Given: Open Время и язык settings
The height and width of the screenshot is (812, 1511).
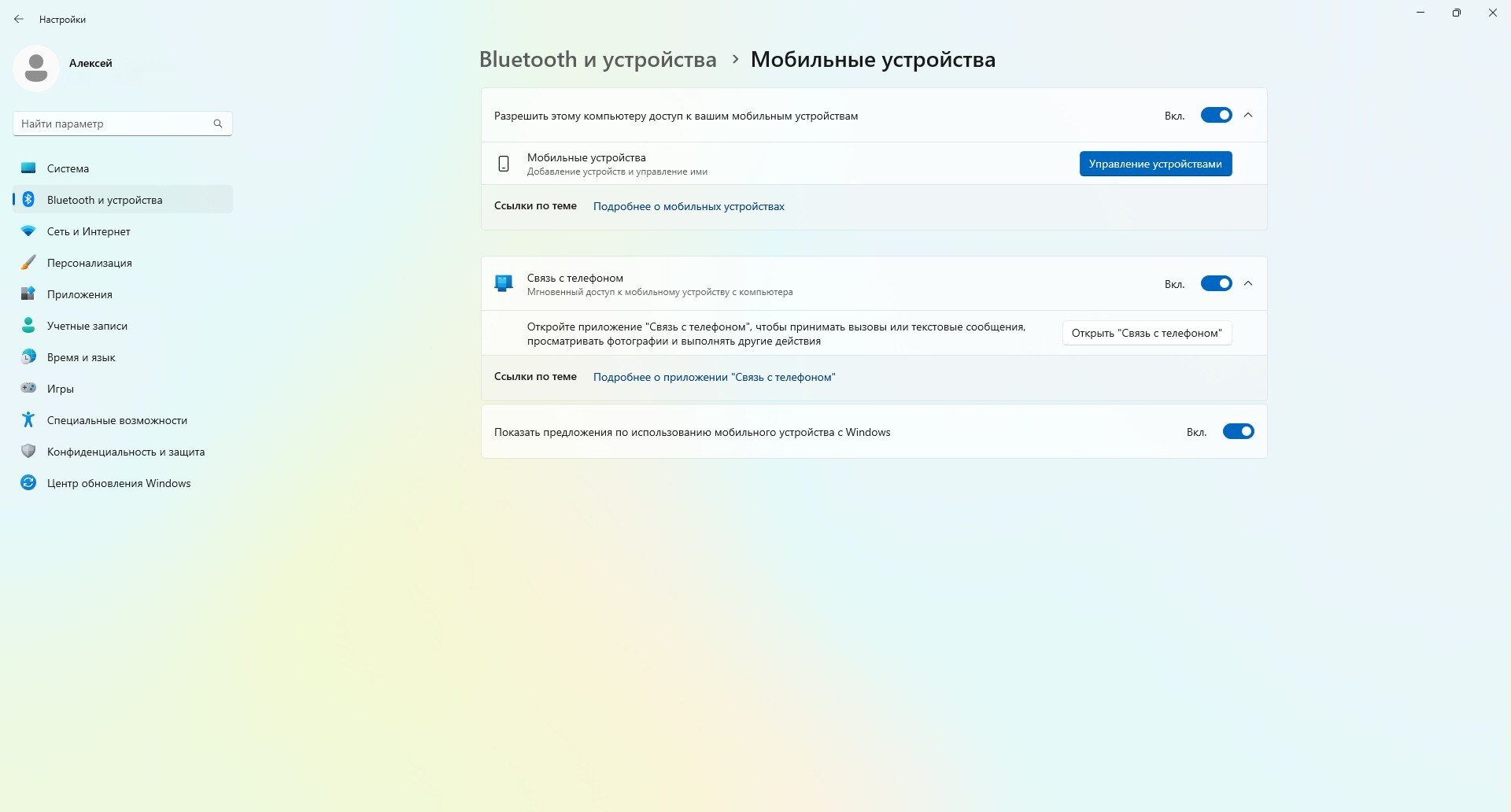Looking at the screenshot, I should [123, 357].
